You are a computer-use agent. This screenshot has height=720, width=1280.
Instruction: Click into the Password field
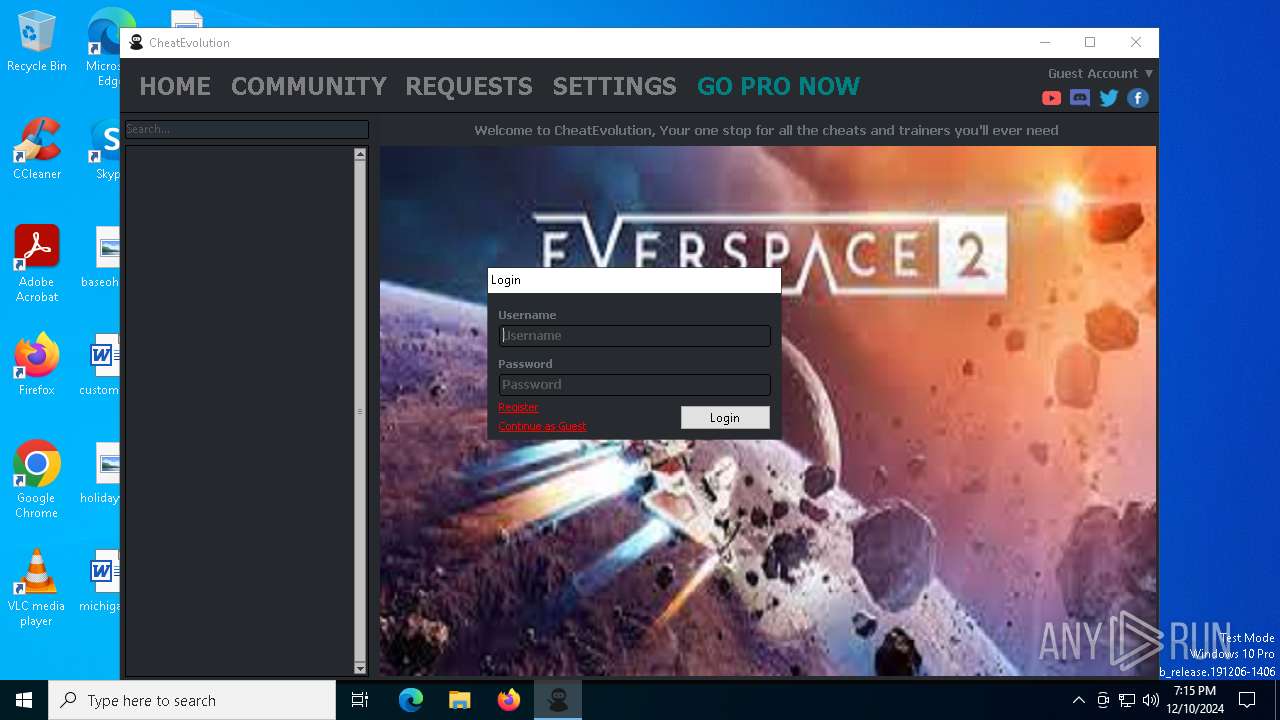pyautogui.click(x=634, y=385)
